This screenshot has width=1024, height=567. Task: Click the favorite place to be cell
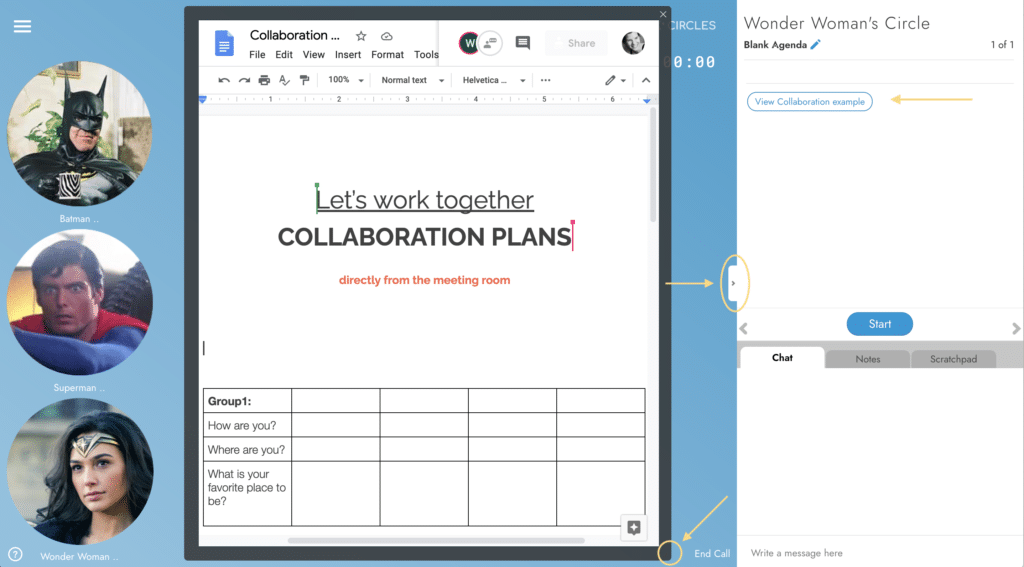tap(248, 493)
